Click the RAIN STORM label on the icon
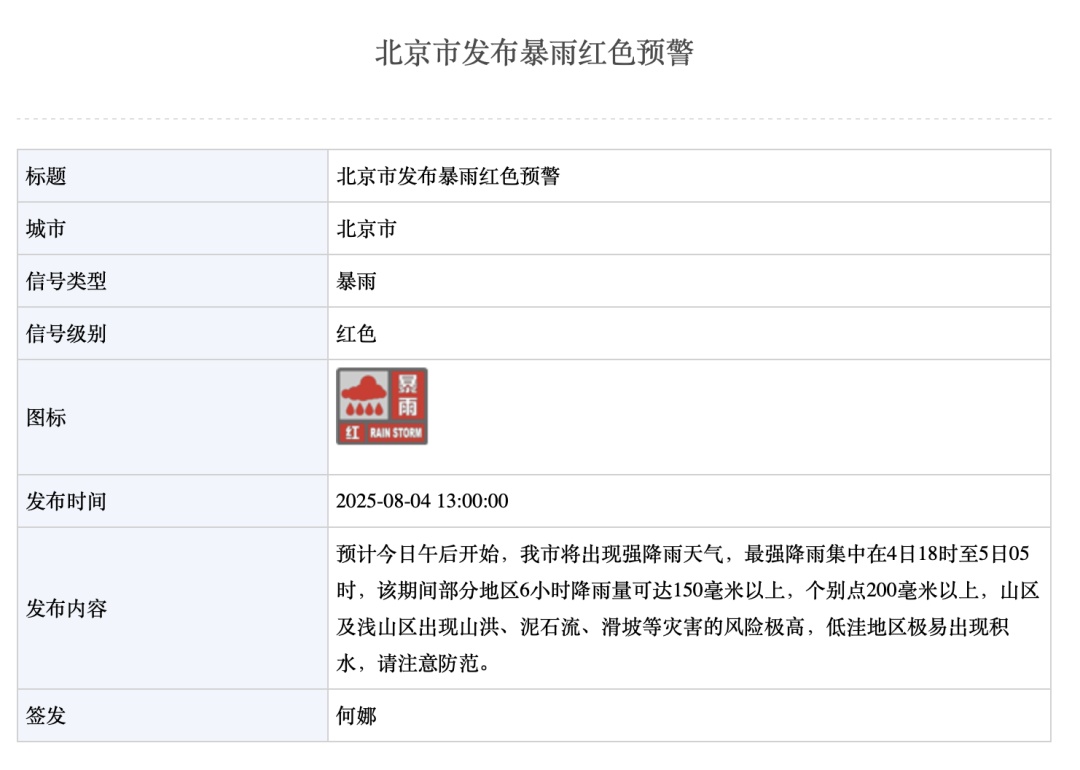 [x=396, y=431]
